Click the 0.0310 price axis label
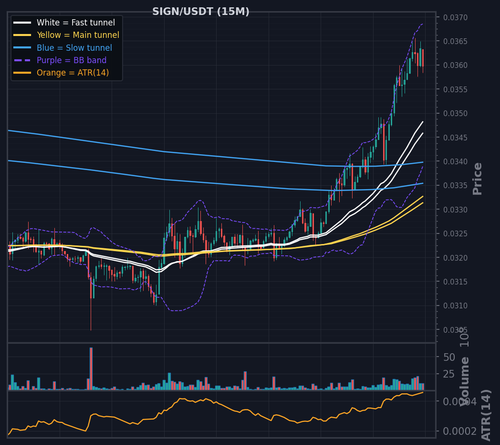 (455, 306)
